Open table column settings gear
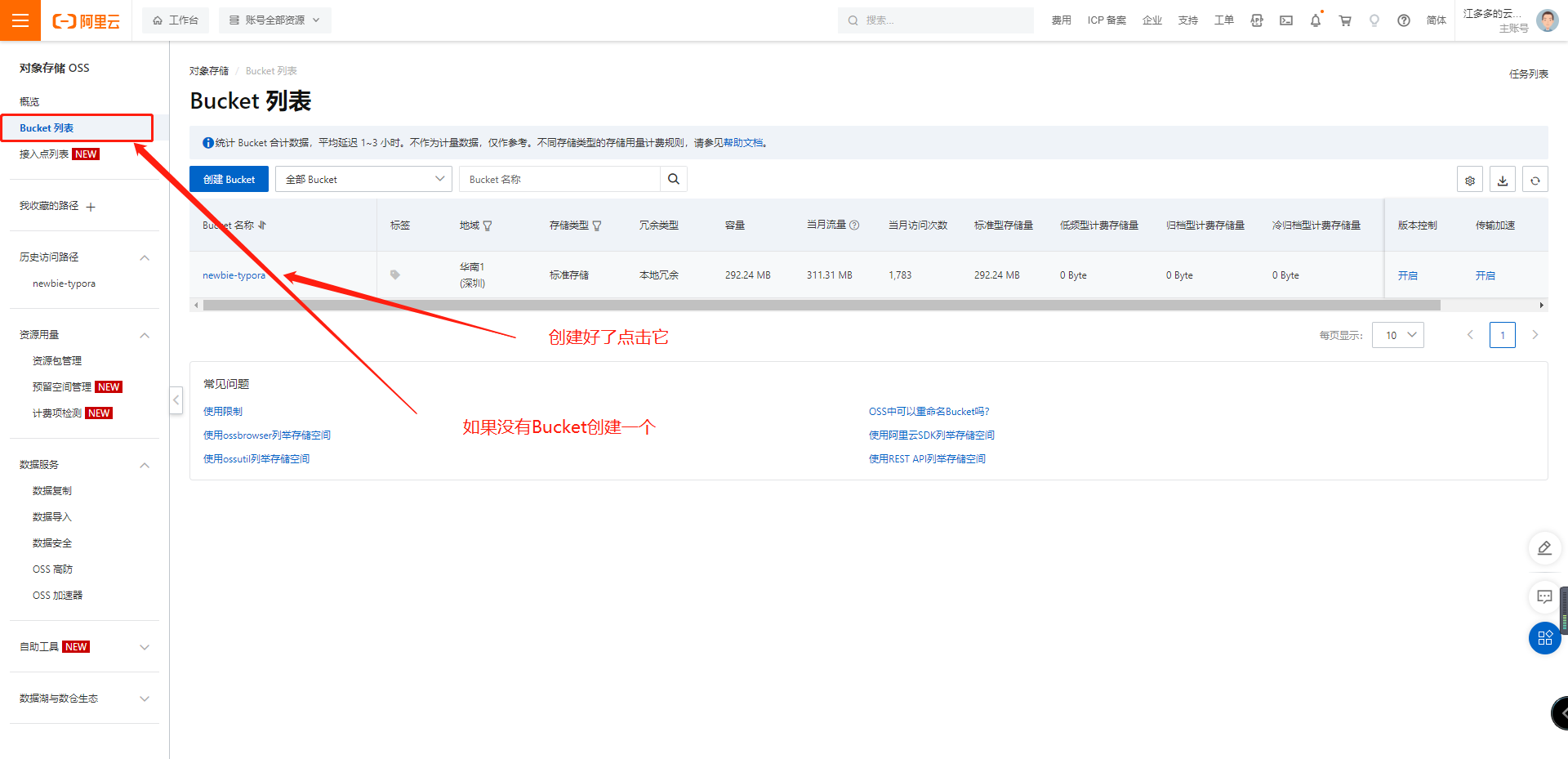Image resolution: width=1568 pixels, height=759 pixels. pos(1470,180)
